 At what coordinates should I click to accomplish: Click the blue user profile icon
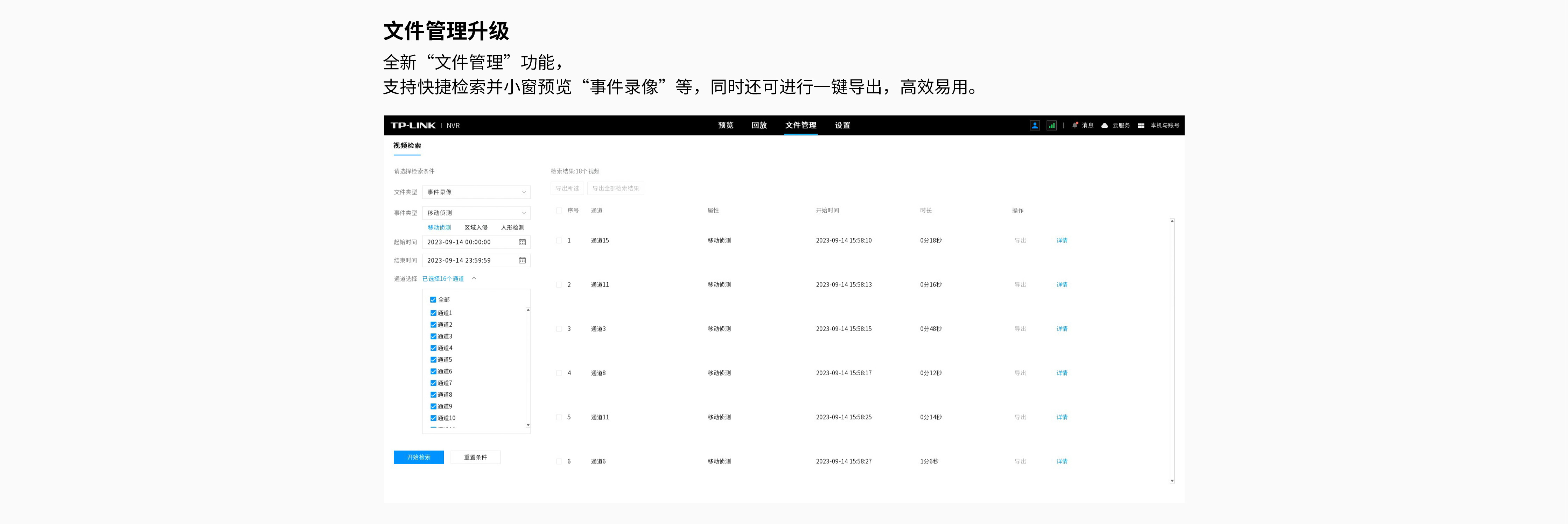click(1034, 125)
